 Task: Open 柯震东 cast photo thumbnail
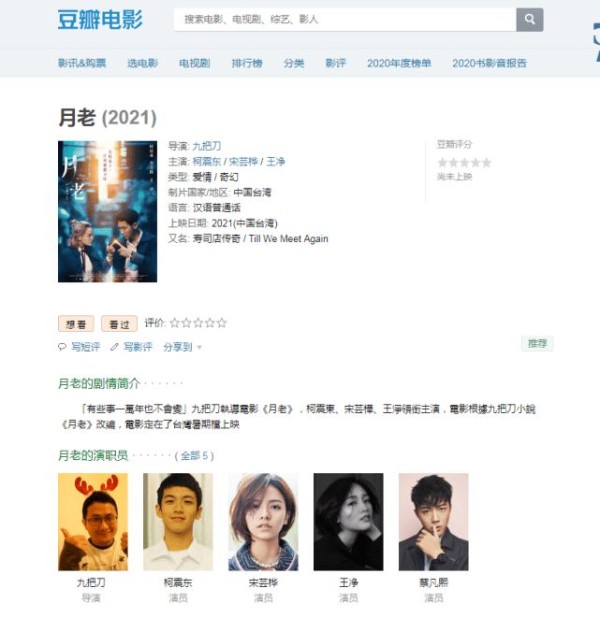tap(178, 522)
